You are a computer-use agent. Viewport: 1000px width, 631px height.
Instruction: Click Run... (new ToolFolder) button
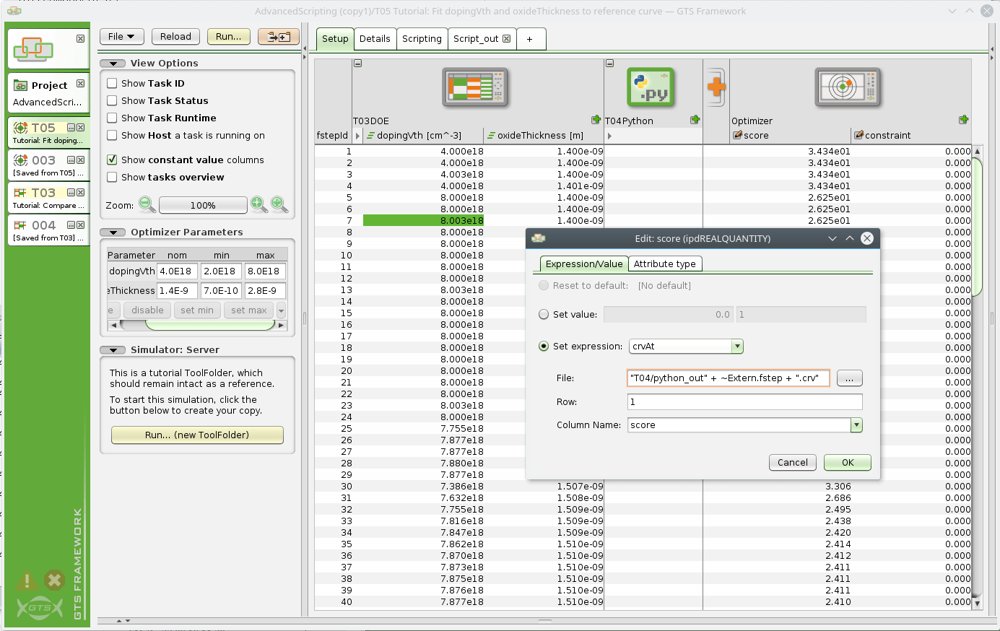pos(197,434)
